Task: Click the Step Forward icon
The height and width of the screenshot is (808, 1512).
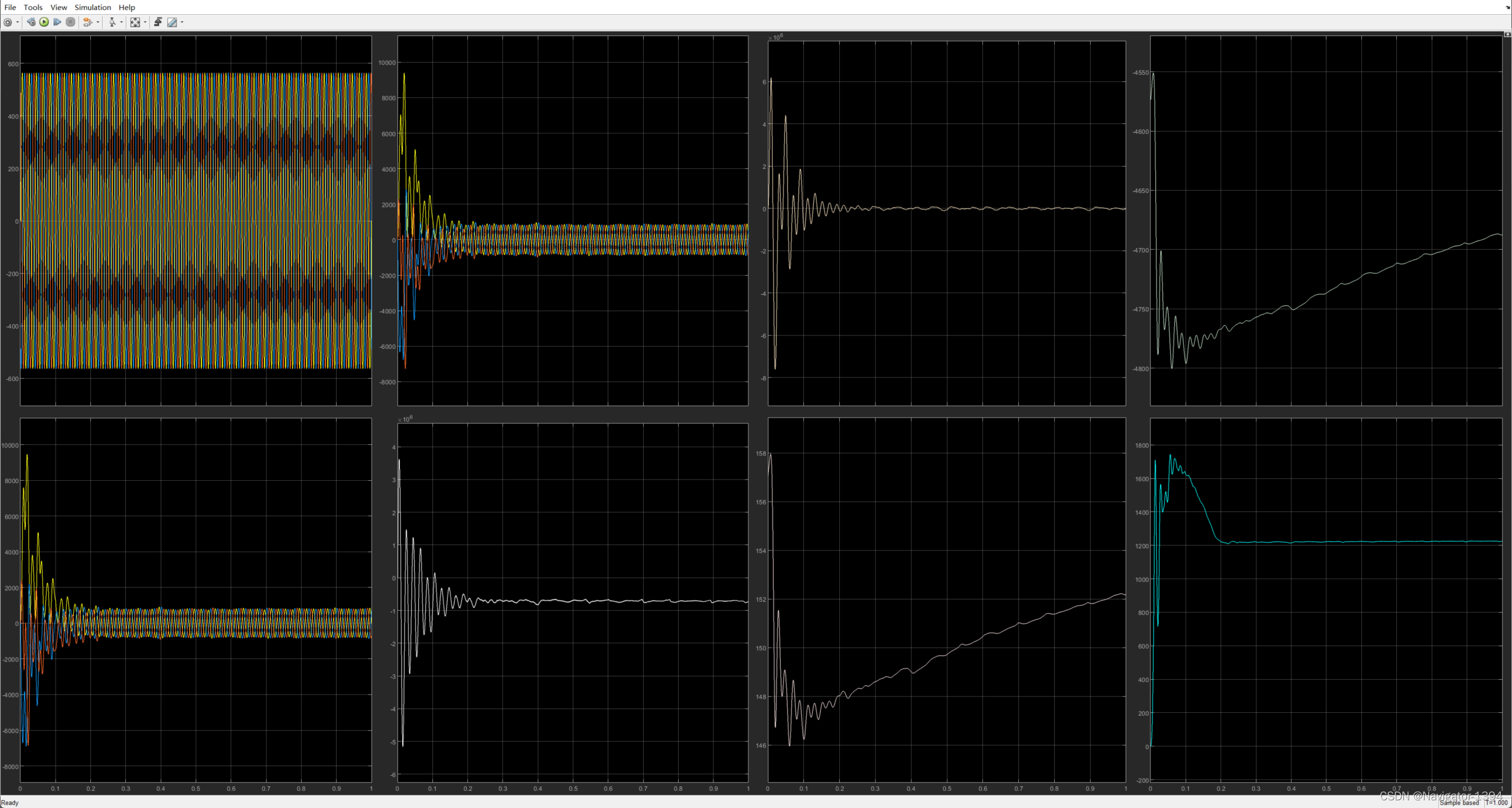Action: tap(57, 22)
